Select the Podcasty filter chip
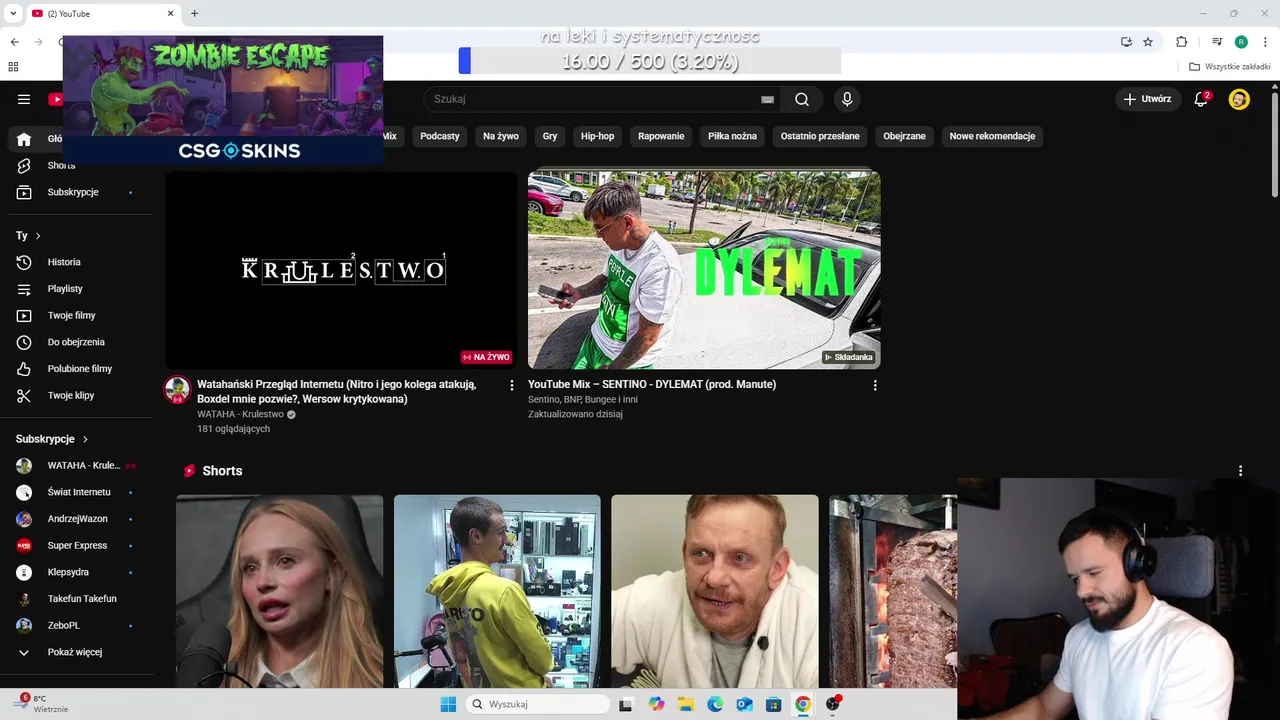This screenshot has width=1280, height=720. coord(440,136)
